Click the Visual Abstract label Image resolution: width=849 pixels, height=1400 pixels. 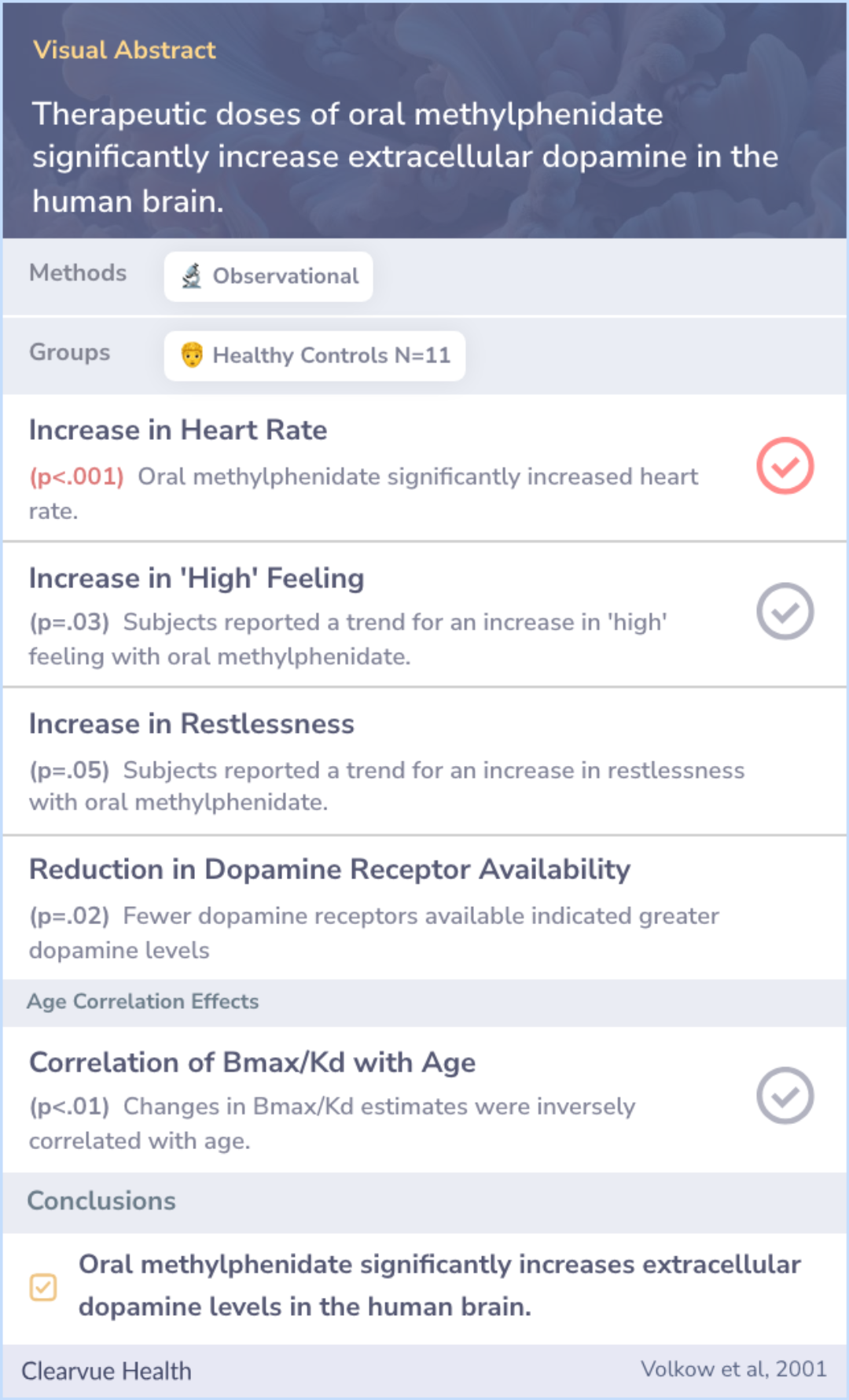point(124,50)
